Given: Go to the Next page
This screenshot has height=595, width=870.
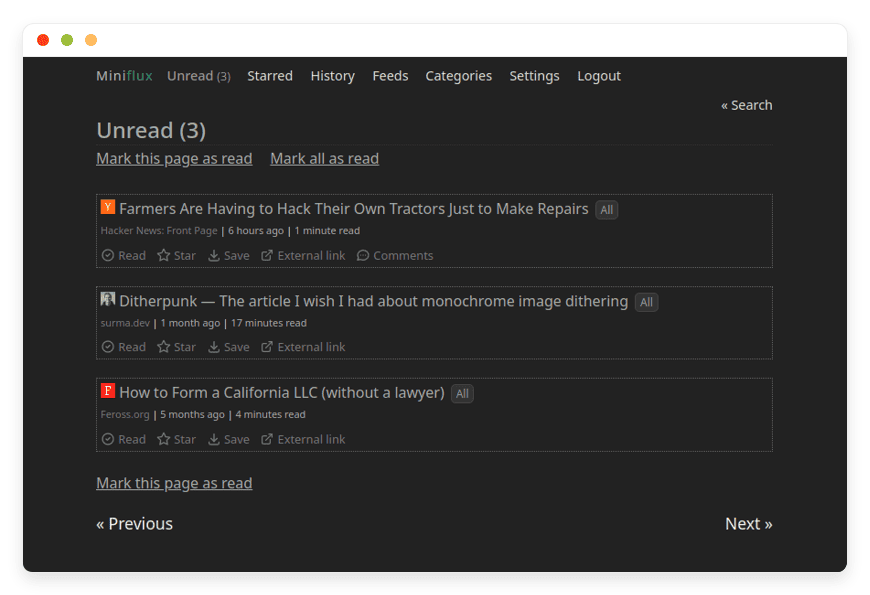Looking at the screenshot, I should coord(748,523).
